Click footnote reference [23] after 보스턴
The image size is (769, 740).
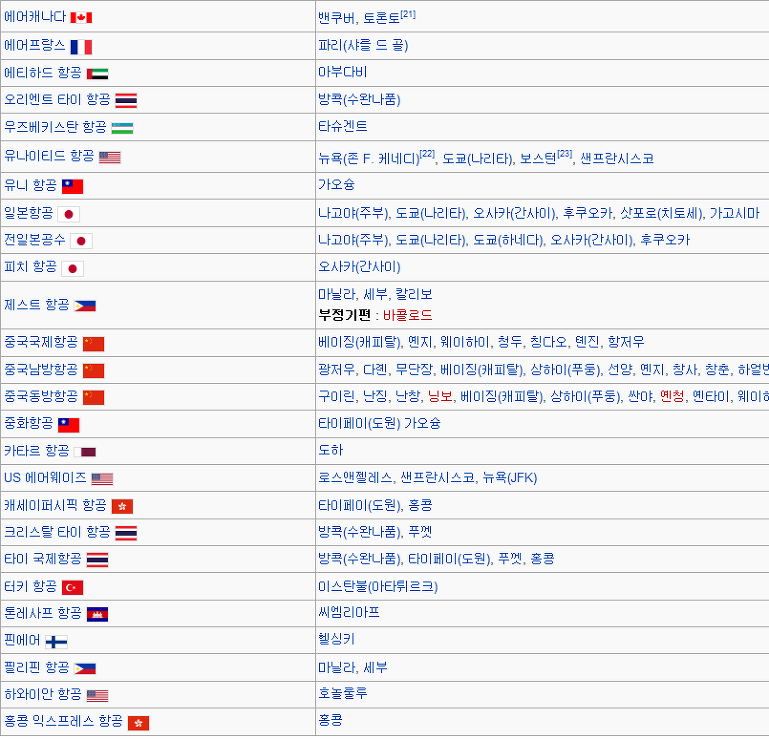pyautogui.click(x=564, y=154)
